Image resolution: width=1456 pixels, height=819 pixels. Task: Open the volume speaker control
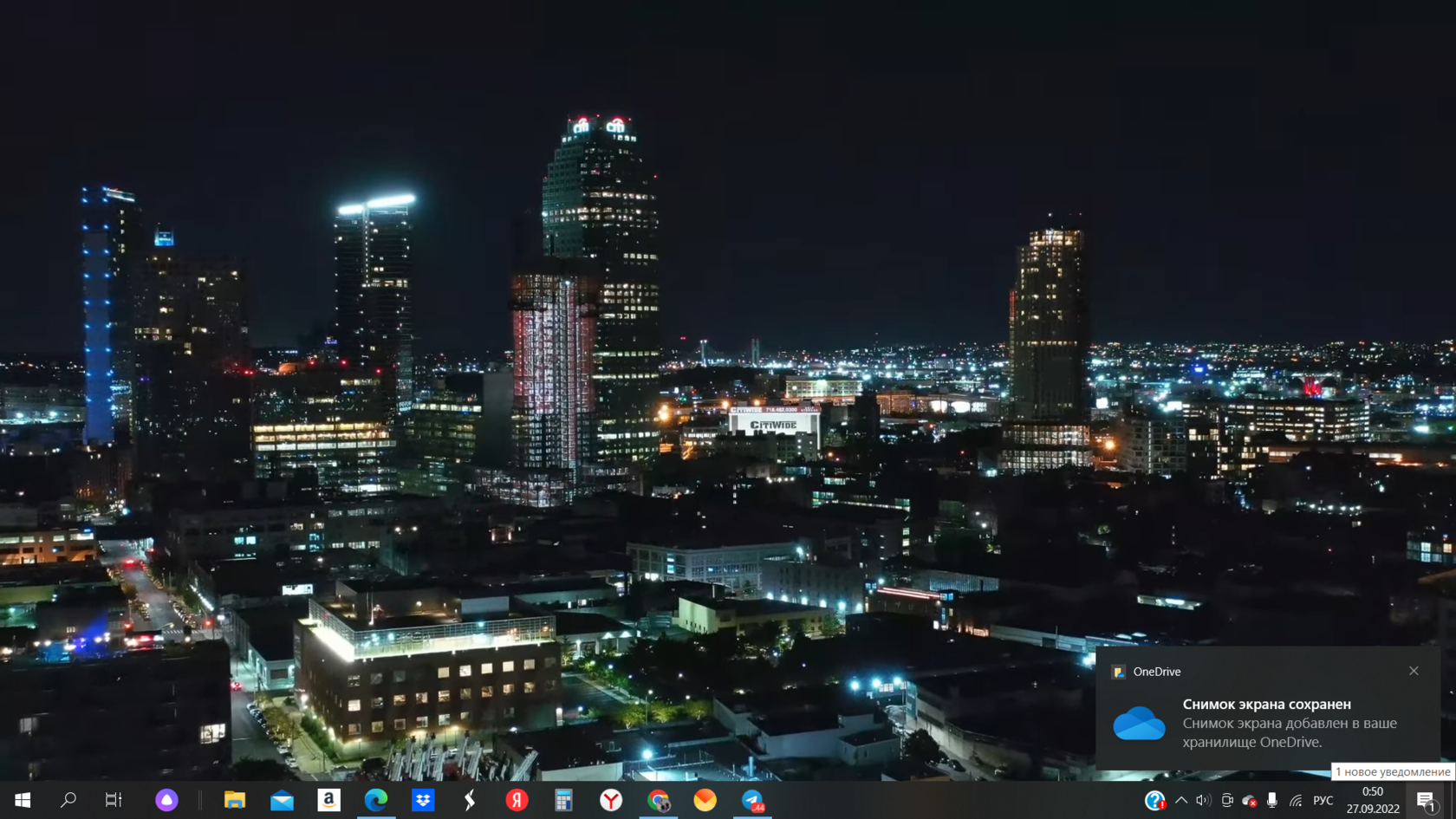click(1203, 800)
